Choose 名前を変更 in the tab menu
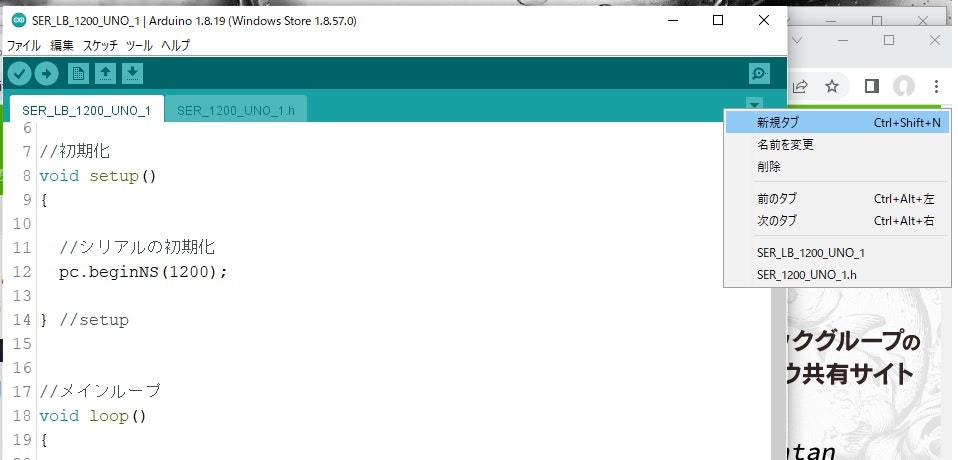Viewport: 958px width, 460px height. (837, 145)
